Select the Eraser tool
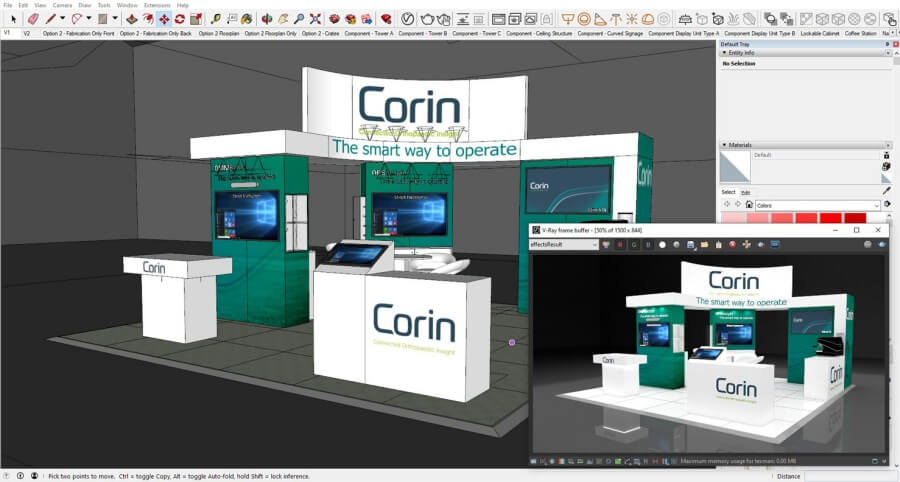Screen dimensions: 900x482 pyautogui.click(x=33, y=19)
